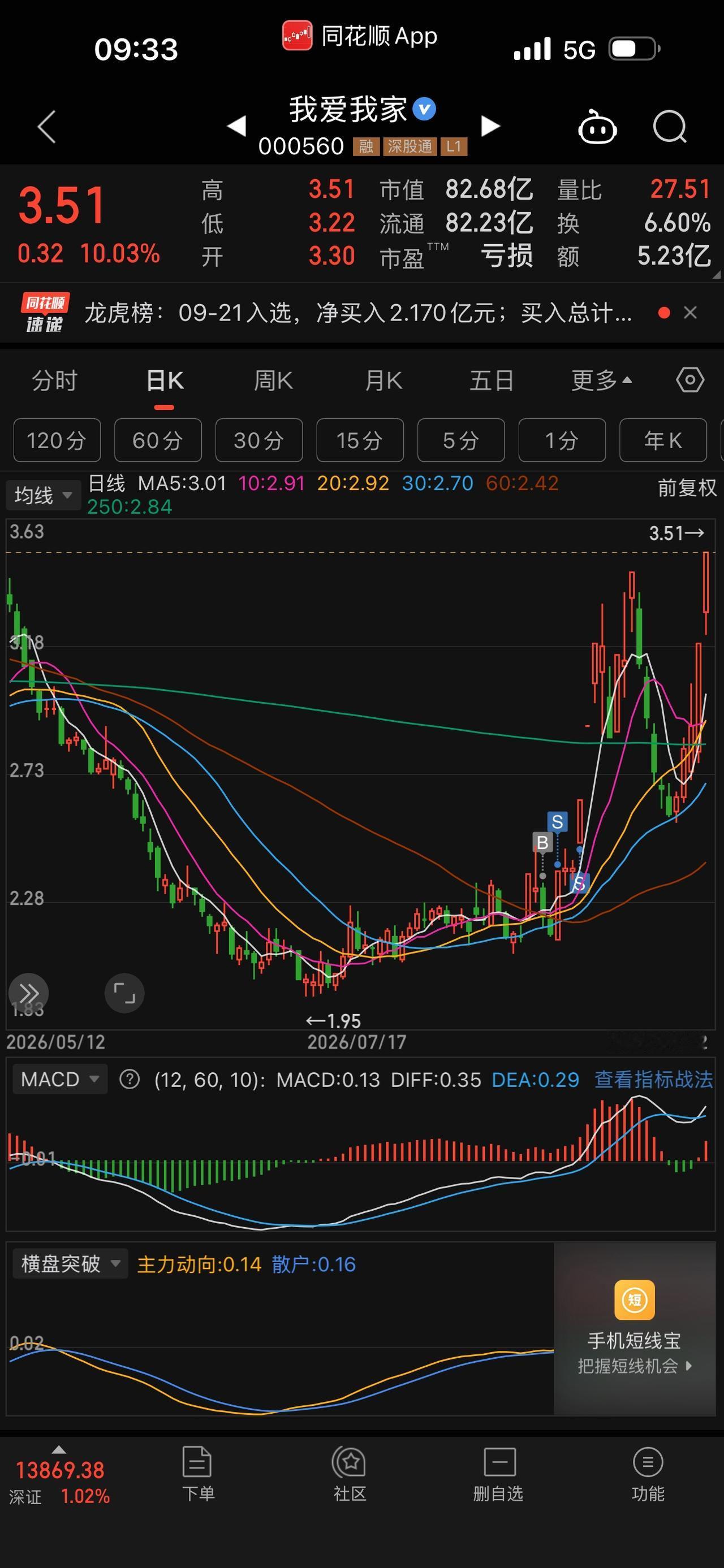Tap the upper S sell marker on chart

(557, 822)
